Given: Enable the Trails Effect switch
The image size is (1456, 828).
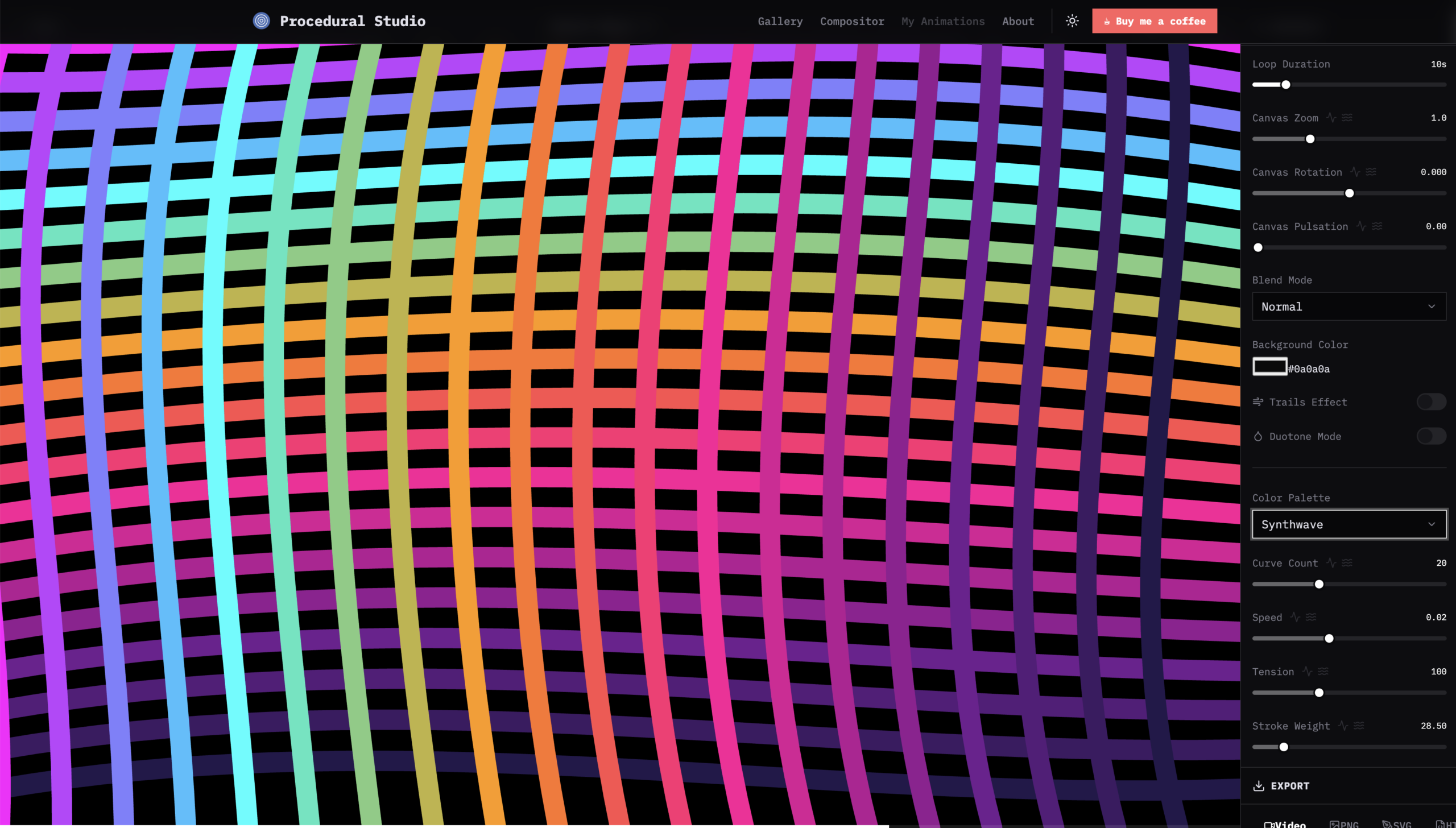Looking at the screenshot, I should point(1431,402).
